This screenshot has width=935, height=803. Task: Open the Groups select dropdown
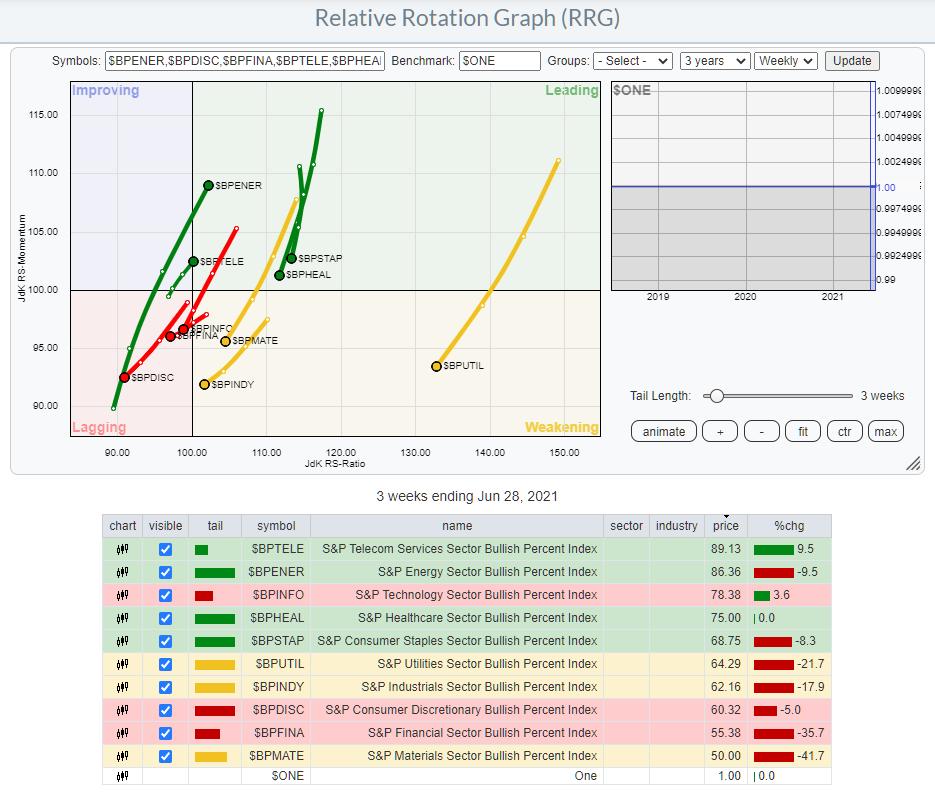(632, 61)
